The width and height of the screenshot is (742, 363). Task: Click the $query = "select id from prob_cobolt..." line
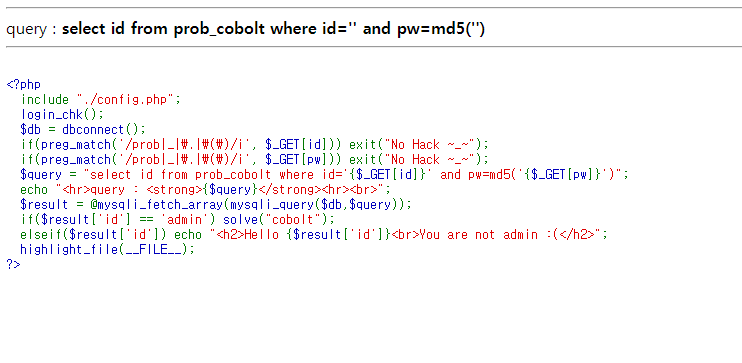coord(325,175)
